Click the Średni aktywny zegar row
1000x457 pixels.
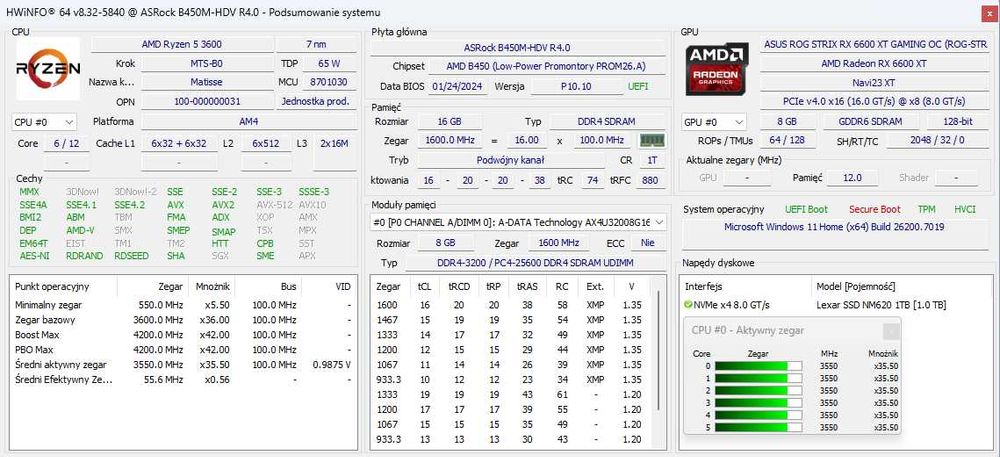(183, 365)
